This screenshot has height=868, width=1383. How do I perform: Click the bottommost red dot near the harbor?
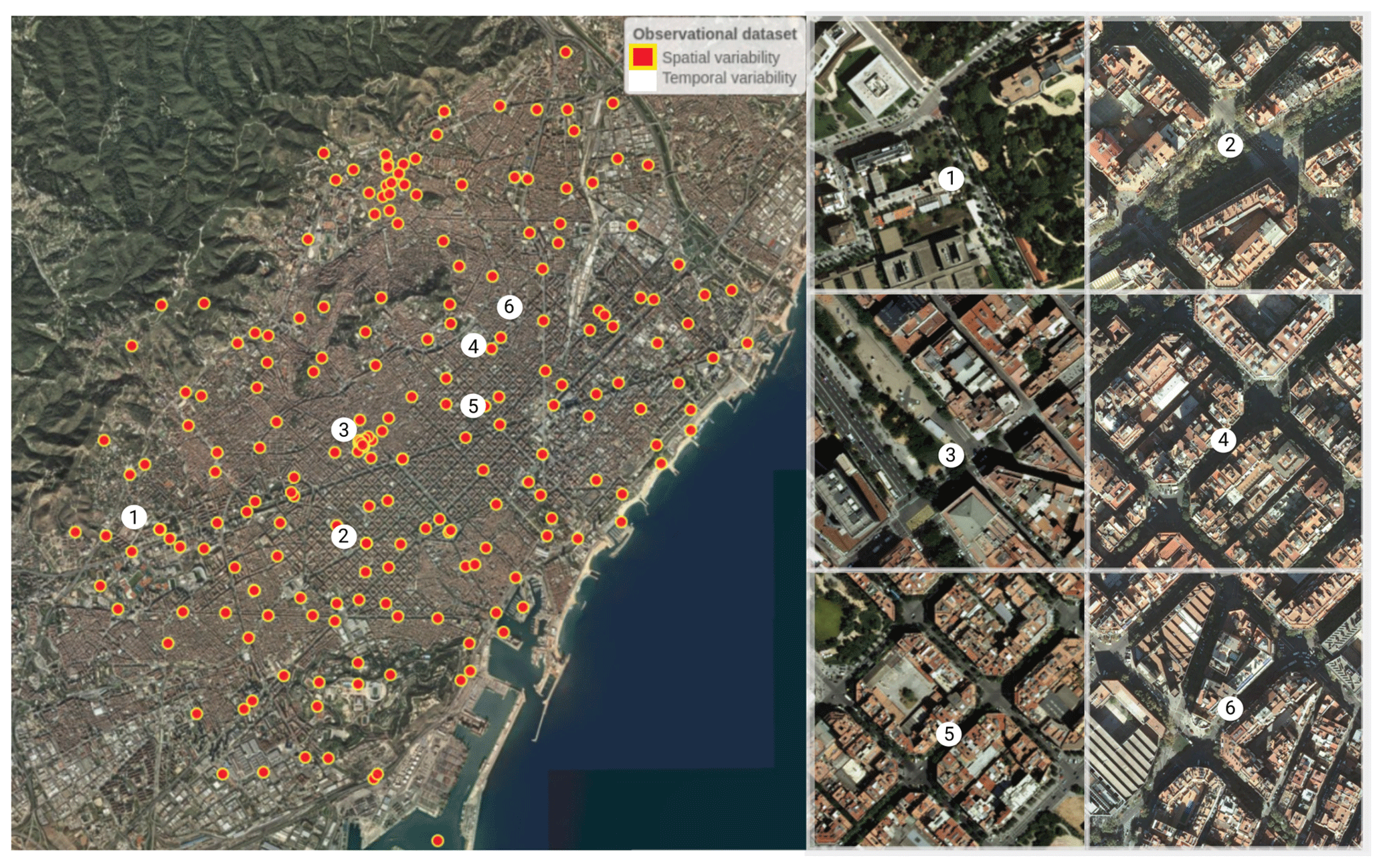click(x=438, y=841)
